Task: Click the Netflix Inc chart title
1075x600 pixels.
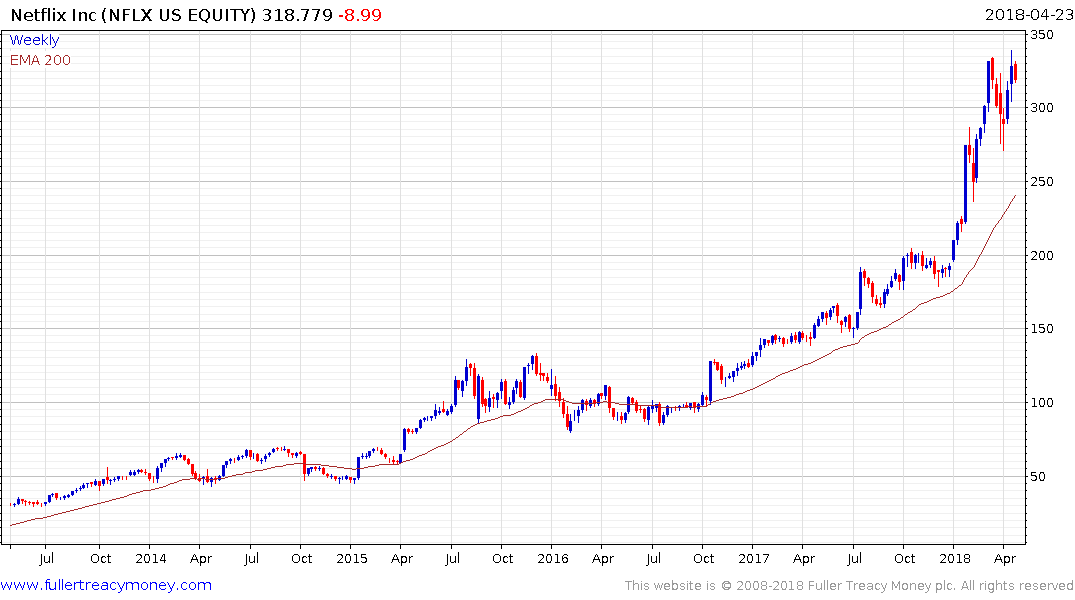Action: (x=134, y=15)
